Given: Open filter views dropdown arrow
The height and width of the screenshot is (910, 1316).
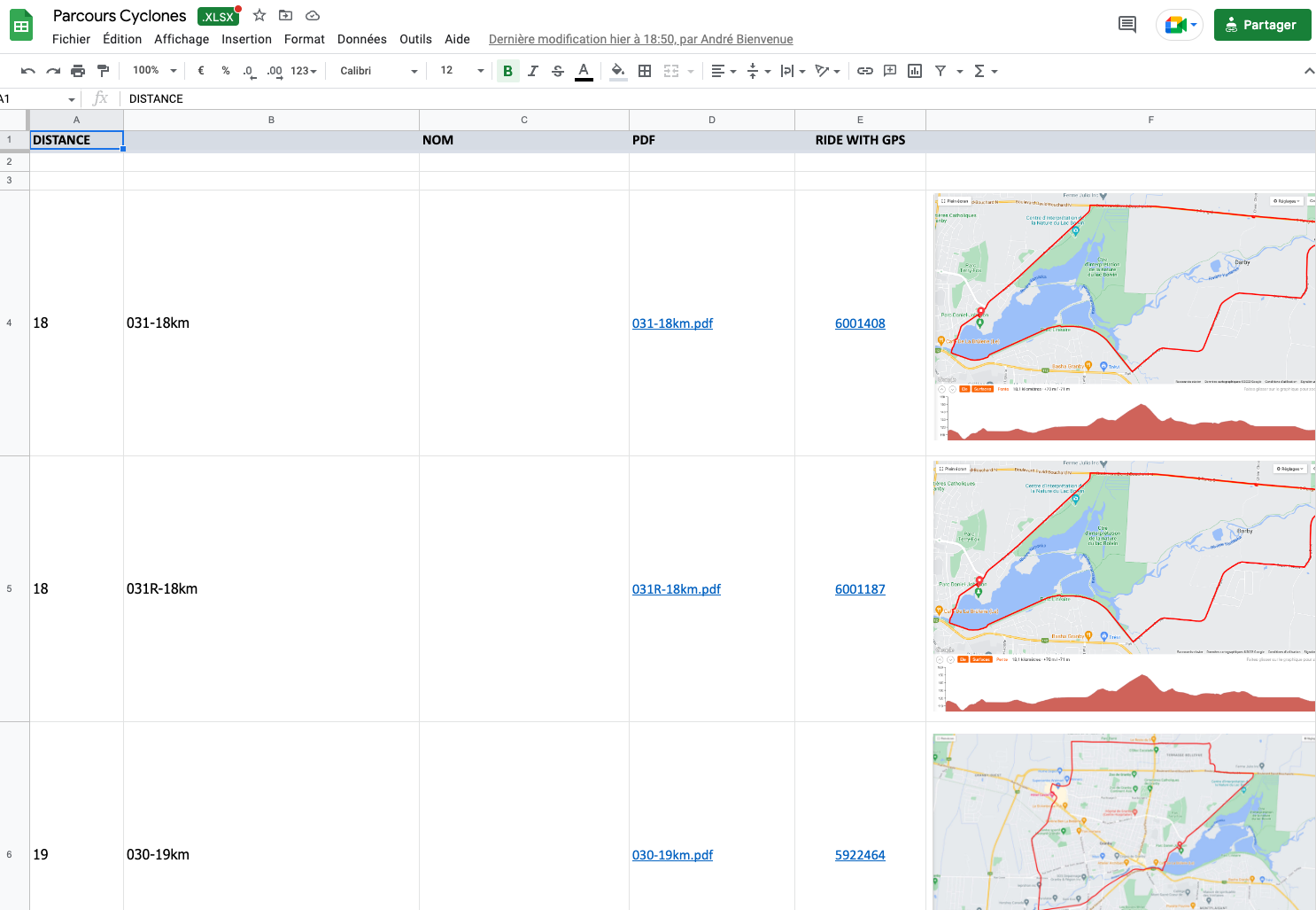Looking at the screenshot, I should (959, 71).
